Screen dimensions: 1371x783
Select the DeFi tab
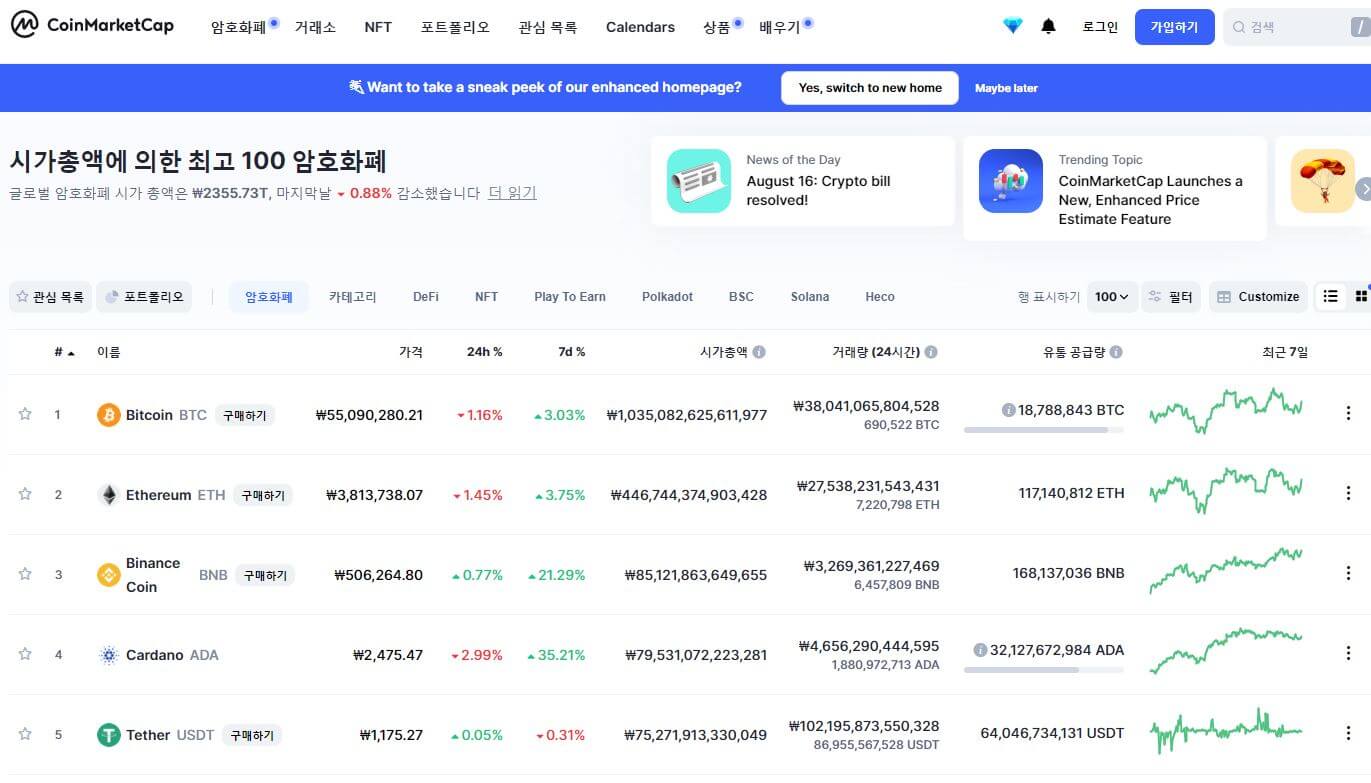pos(426,297)
